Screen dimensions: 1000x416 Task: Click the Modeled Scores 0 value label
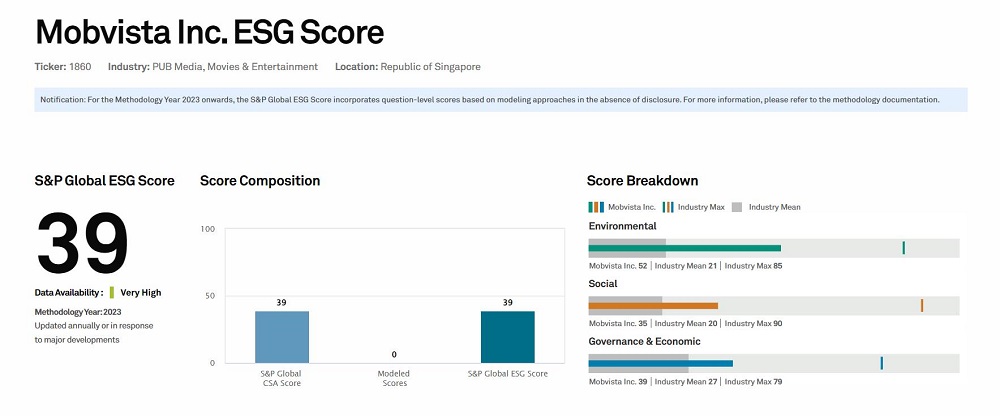394,355
